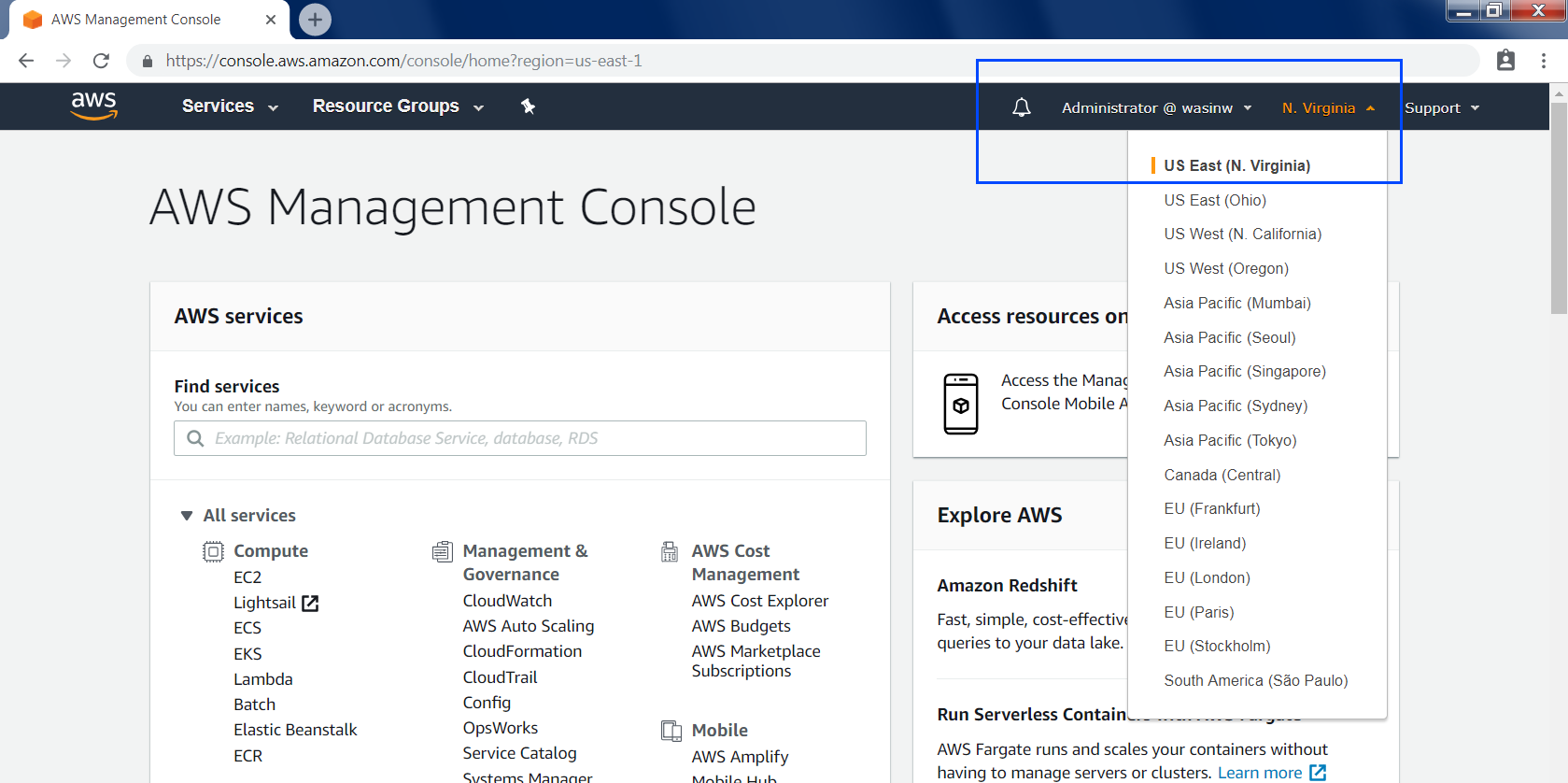Open the notifications bell icon
Image resolution: width=1568 pixels, height=783 pixels.
point(1022,107)
